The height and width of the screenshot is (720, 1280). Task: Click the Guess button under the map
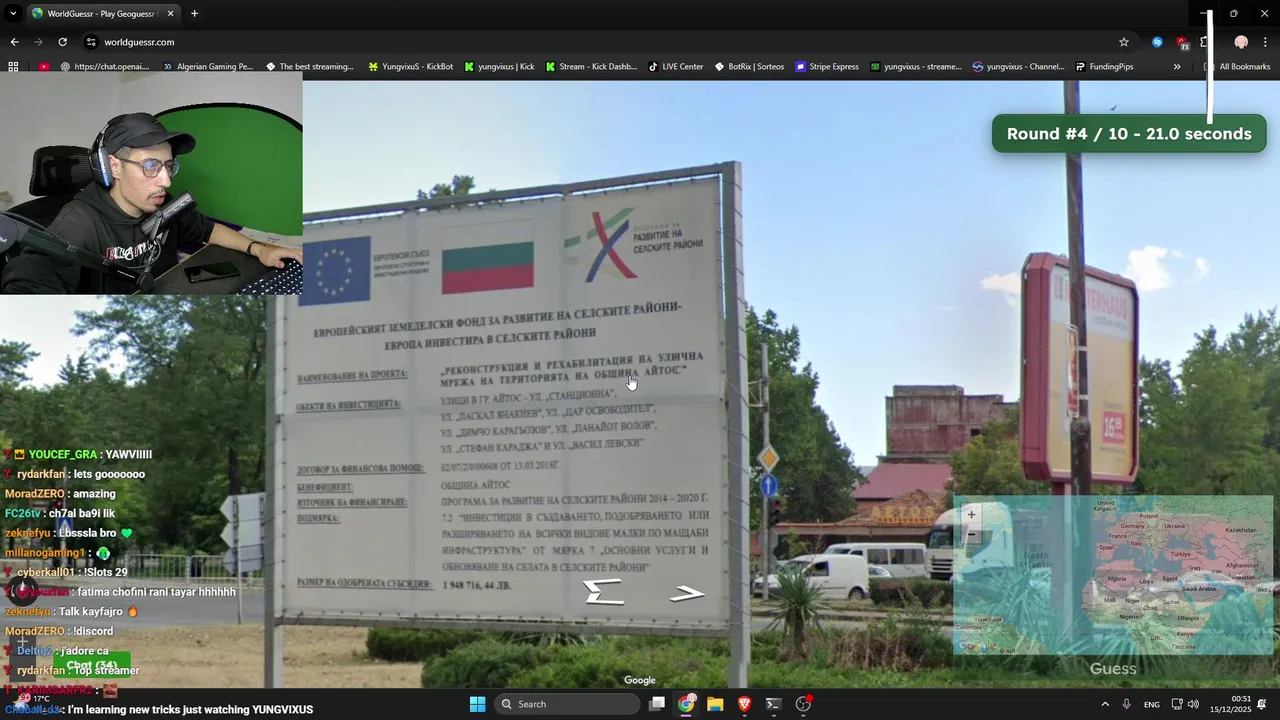click(x=1113, y=669)
